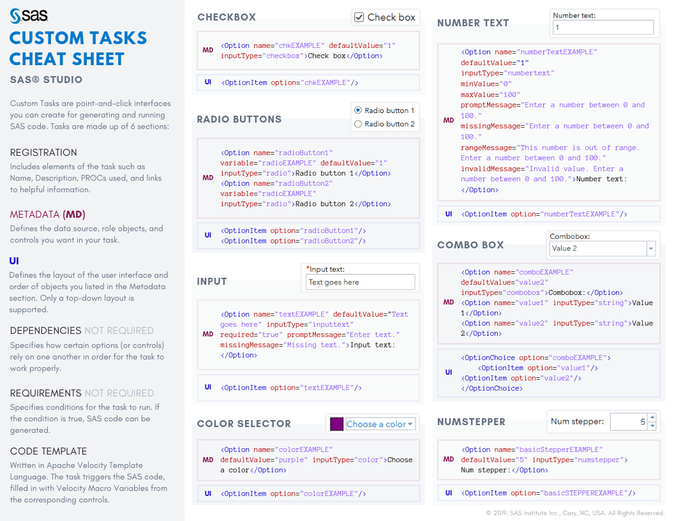Click the UI badge in Input section
674x521 pixels.
208,387
